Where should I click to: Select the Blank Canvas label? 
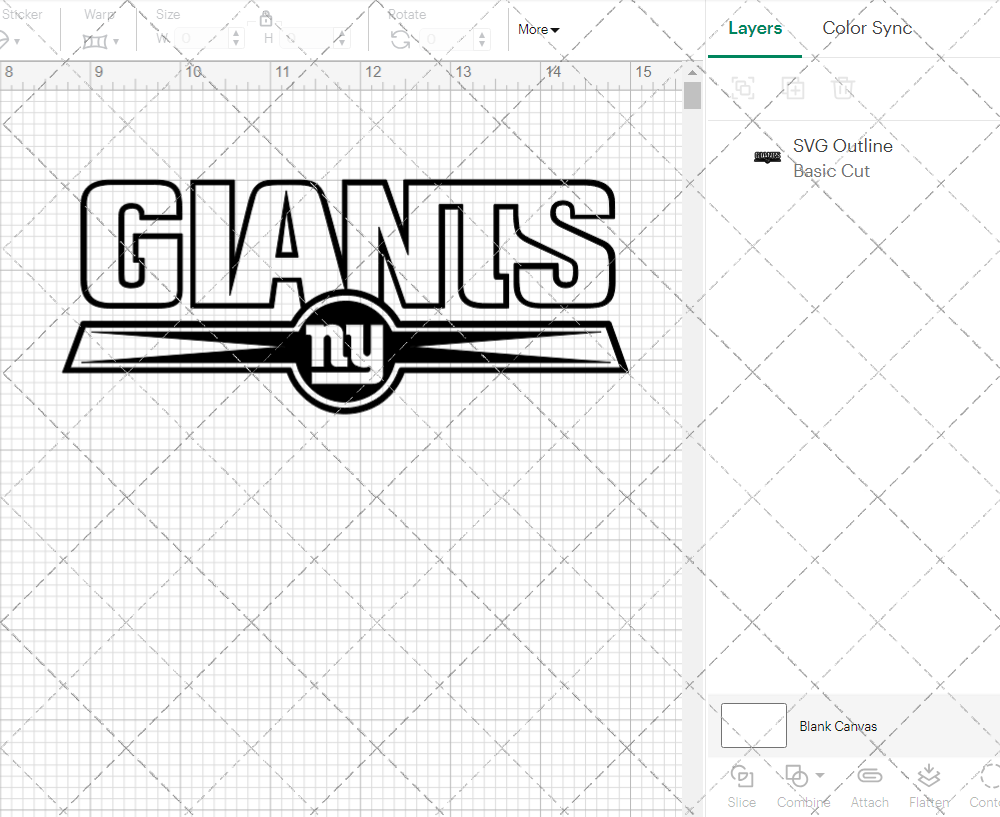pos(838,726)
